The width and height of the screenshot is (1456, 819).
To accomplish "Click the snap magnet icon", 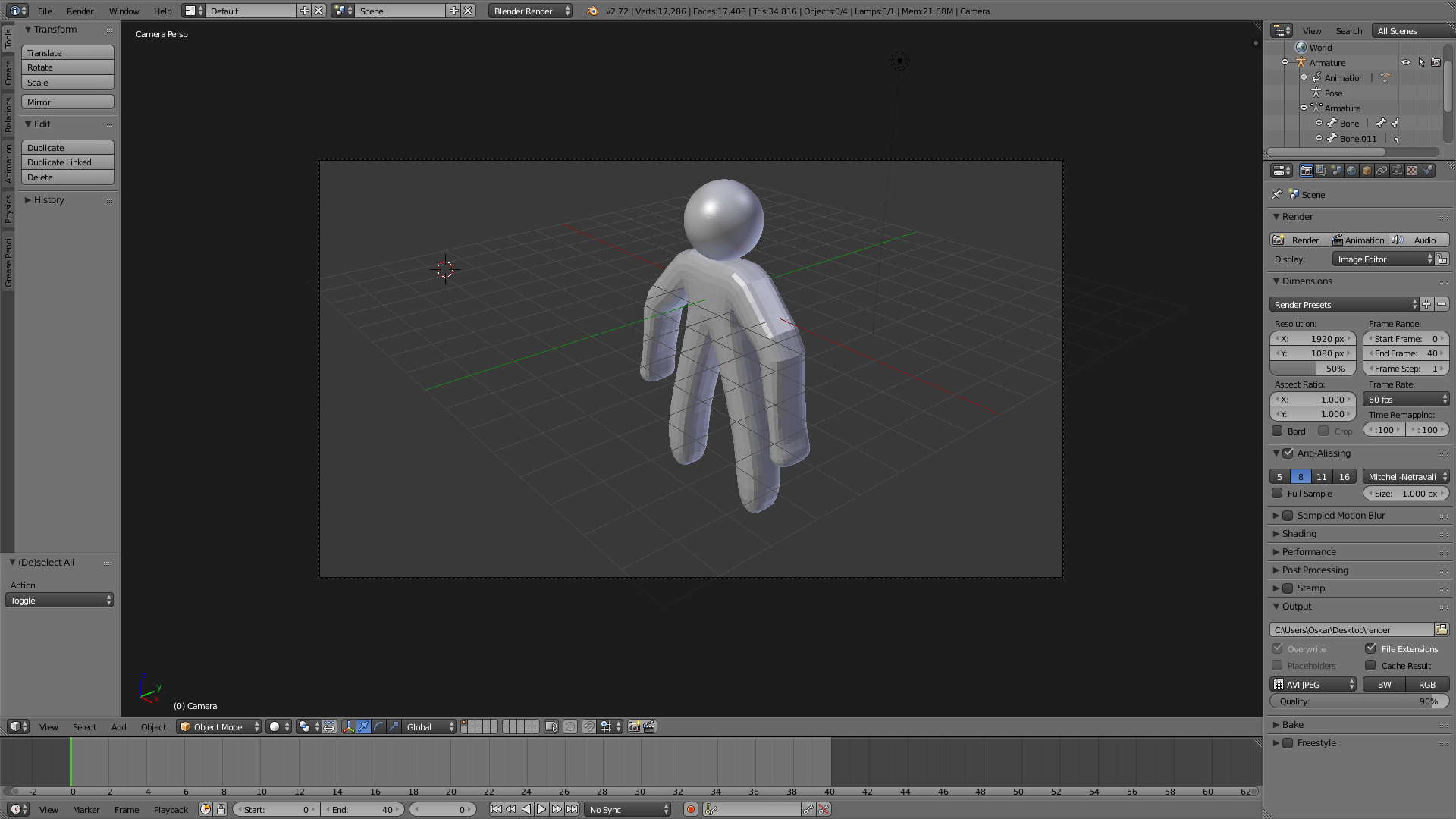I will click(589, 726).
